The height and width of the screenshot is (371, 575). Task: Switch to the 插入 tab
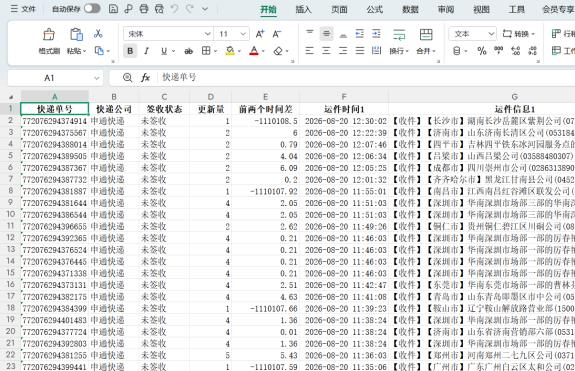[x=303, y=9]
